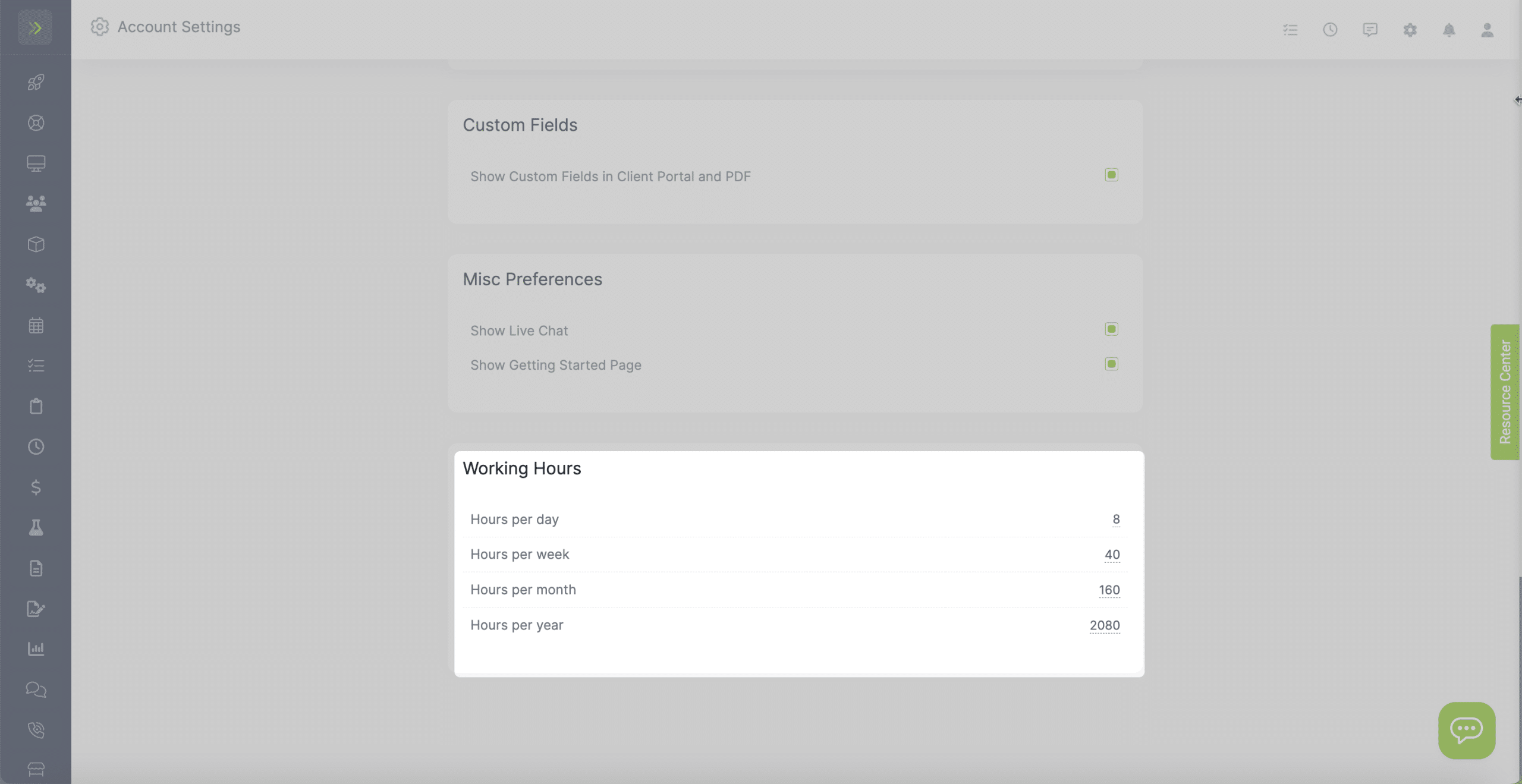Screen dimensions: 1522x784
Task: Open the green live chat bubble button
Action: coord(1467,731)
